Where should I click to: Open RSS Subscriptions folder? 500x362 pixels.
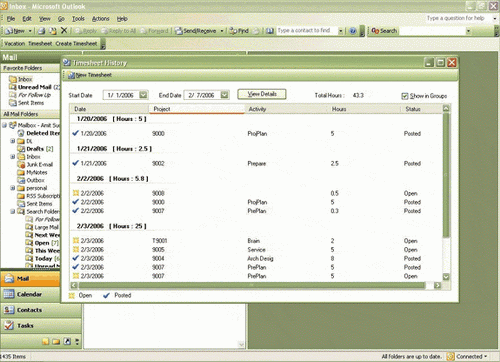coord(39,196)
